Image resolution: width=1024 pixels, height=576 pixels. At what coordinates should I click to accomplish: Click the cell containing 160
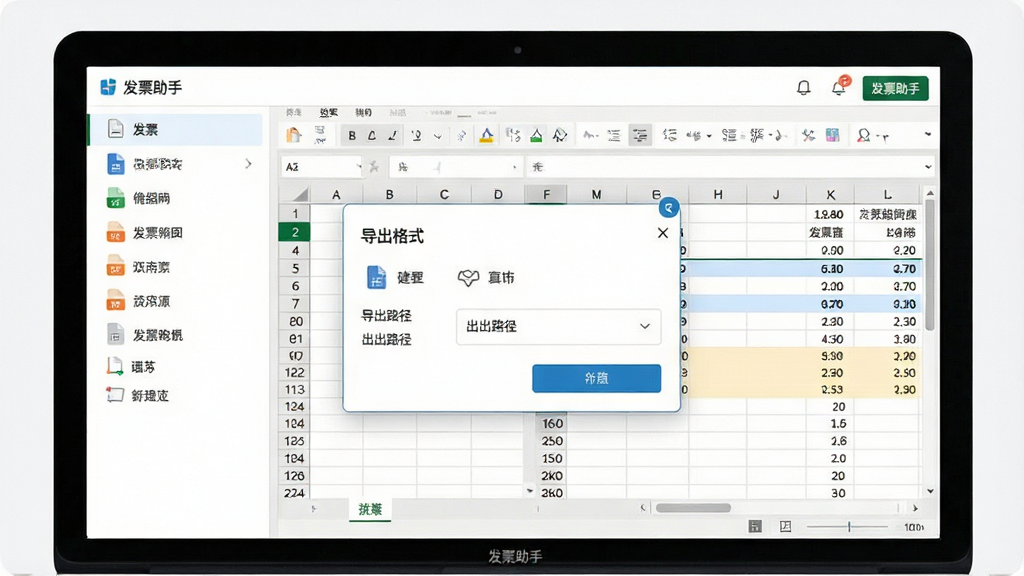[552, 424]
